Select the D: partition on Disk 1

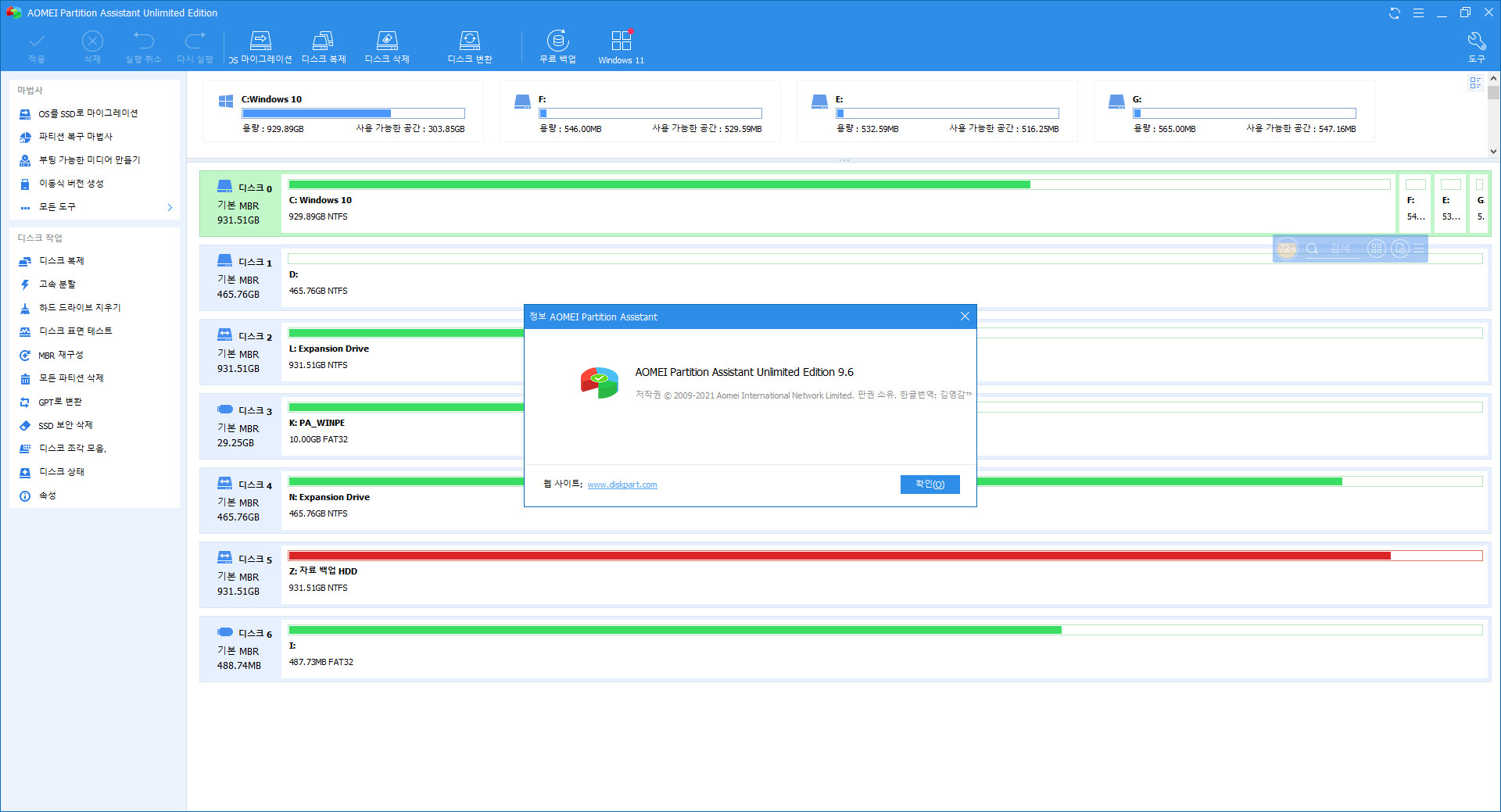(885, 277)
